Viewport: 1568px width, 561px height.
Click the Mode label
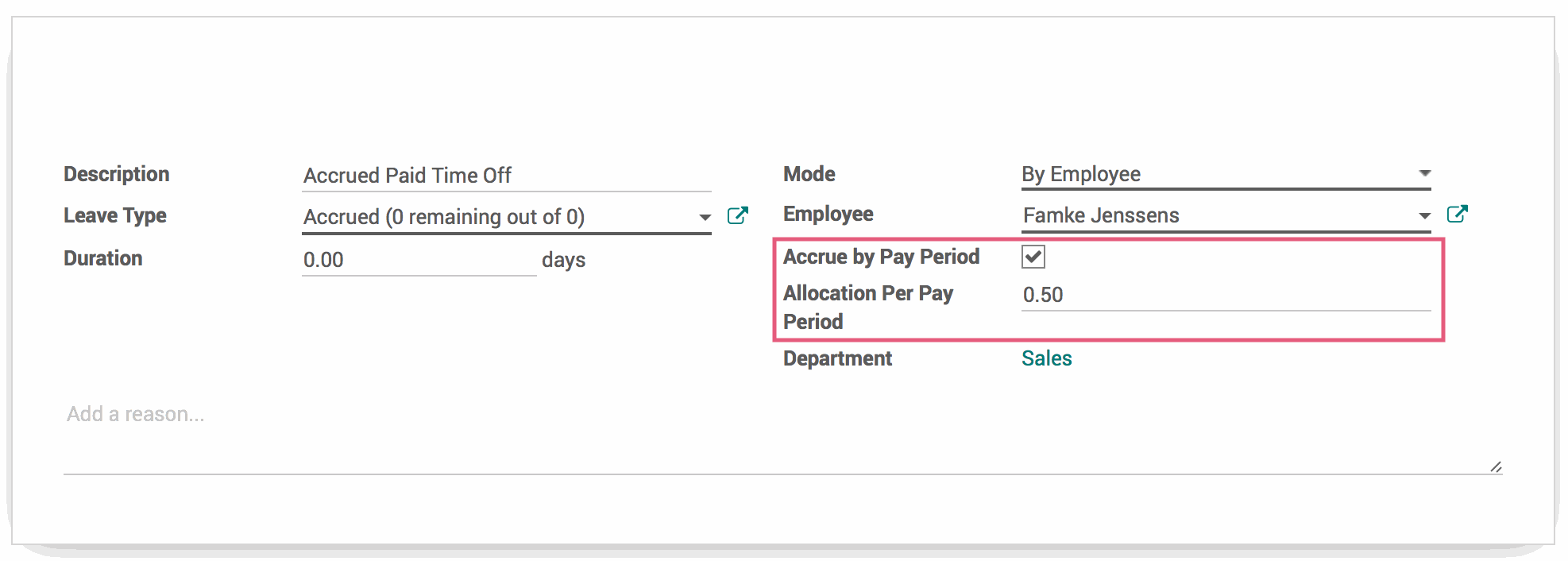click(x=809, y=174)
